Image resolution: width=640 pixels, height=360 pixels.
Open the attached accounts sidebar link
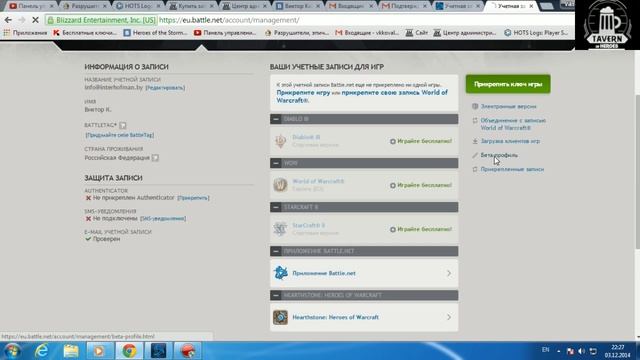[512, 169]
